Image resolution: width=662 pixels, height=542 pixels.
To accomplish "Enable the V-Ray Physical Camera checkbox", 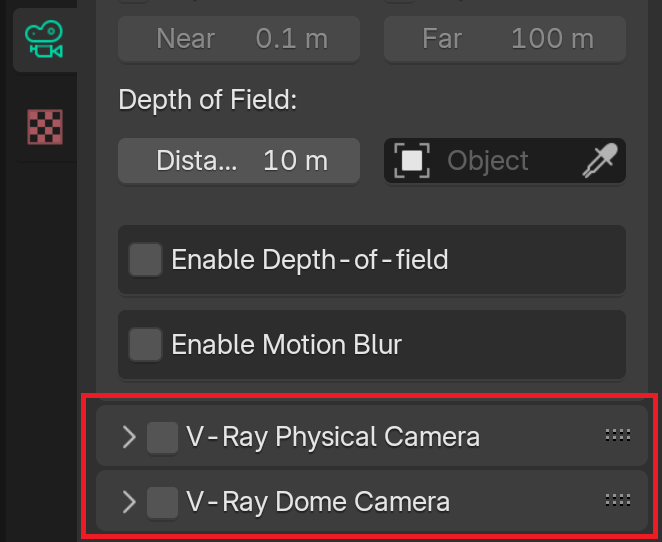I will (x=163, y=437).
